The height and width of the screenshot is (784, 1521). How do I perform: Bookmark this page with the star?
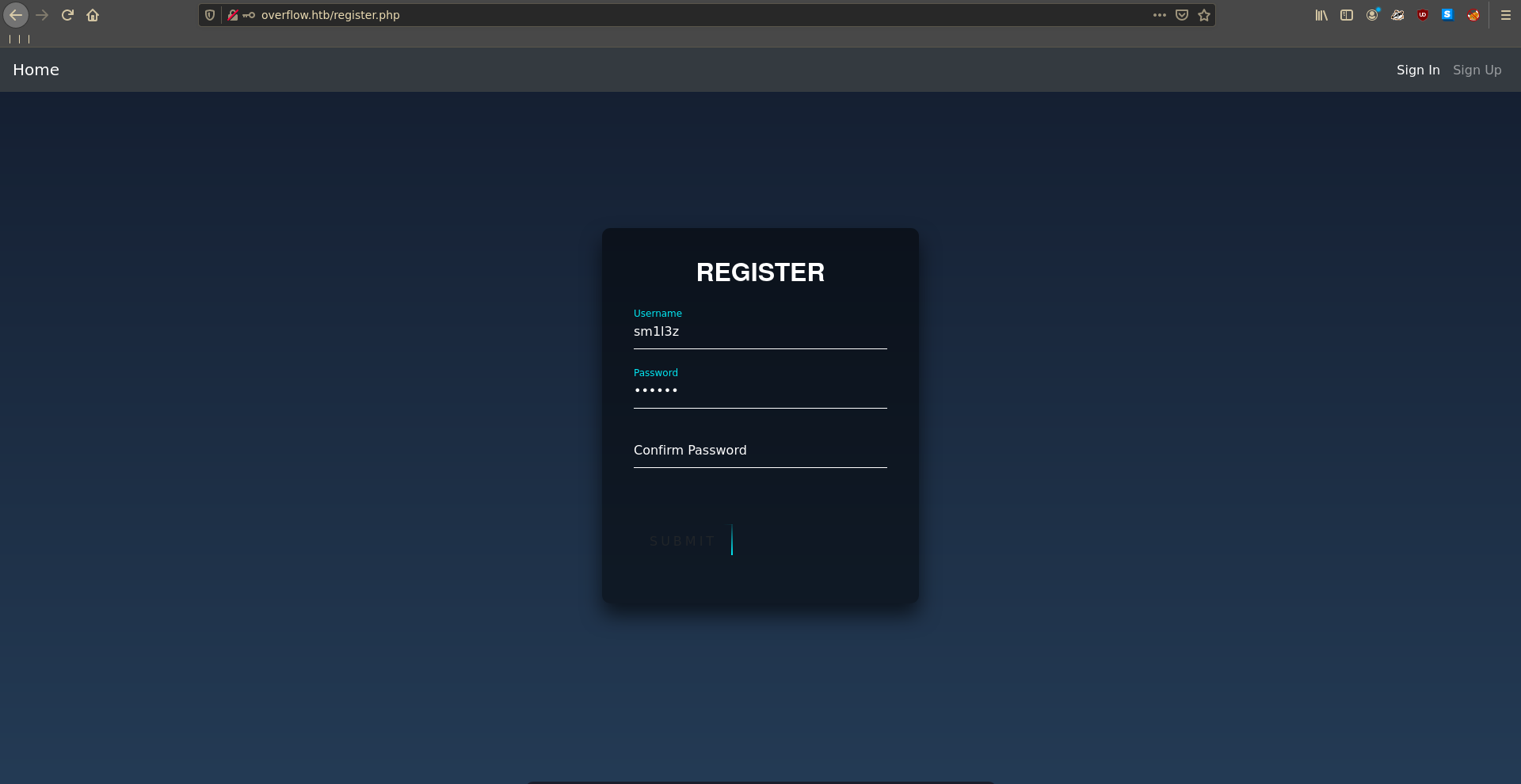click(1204, 15)
